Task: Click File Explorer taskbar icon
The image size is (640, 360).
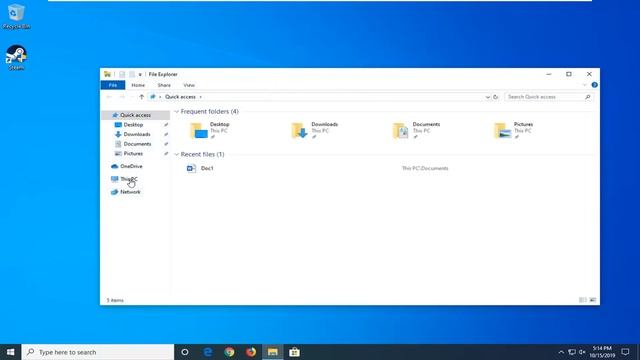Action: pyautogui.click(x=273, y=352)
